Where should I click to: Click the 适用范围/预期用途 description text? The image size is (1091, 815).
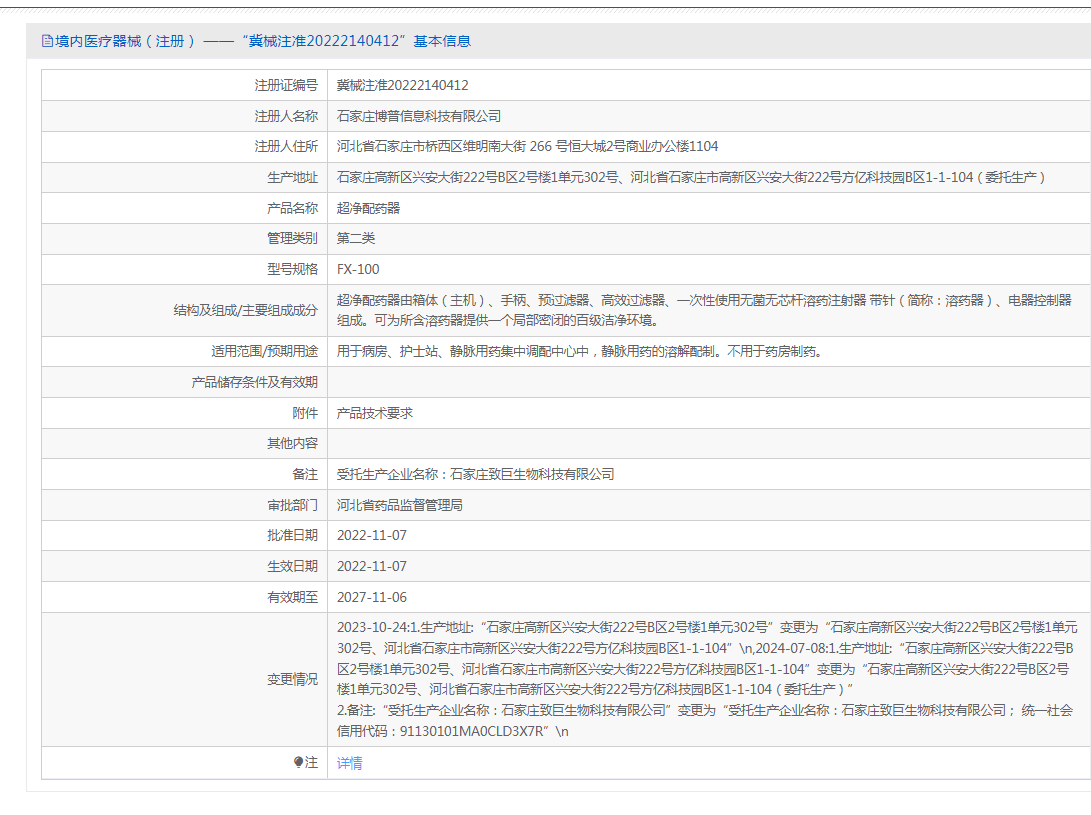pyautogui.click(x=579, y=352)
